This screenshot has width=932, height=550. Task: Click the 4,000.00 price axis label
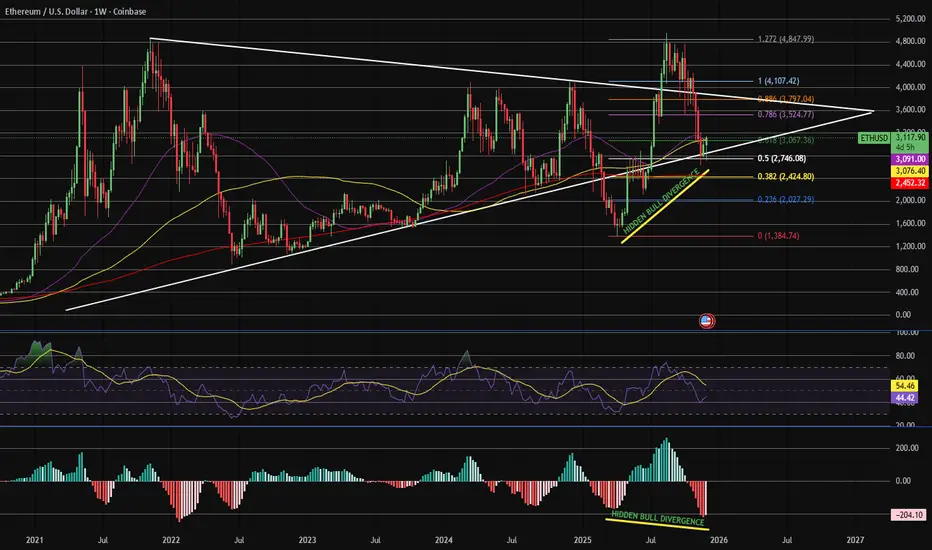(x=910, y=87)
